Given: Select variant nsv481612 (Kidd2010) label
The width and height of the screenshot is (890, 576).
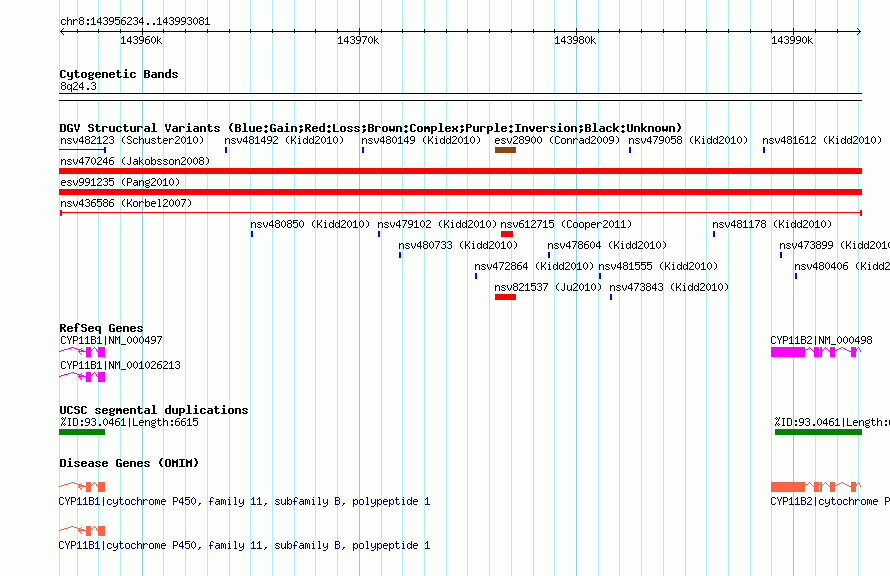Looking at the screenshot, I should tap(822, 140).
